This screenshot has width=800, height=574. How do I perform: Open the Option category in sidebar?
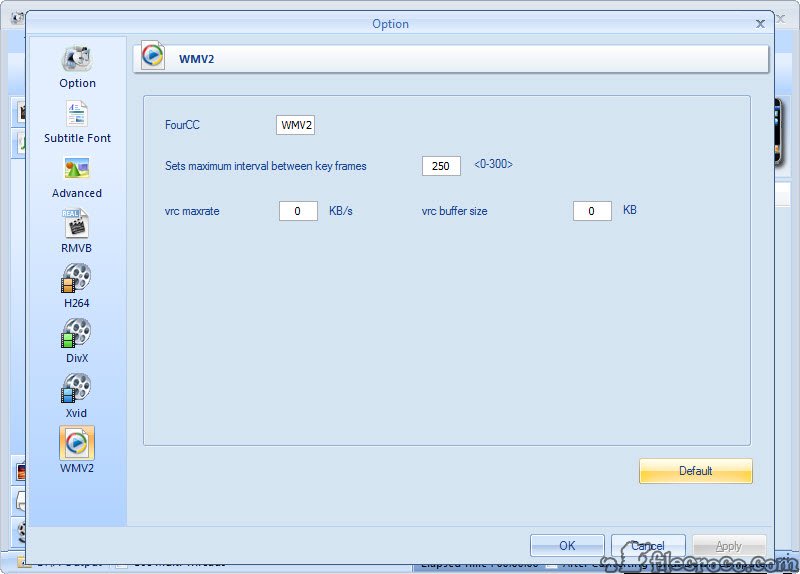[x=77, y=67]
